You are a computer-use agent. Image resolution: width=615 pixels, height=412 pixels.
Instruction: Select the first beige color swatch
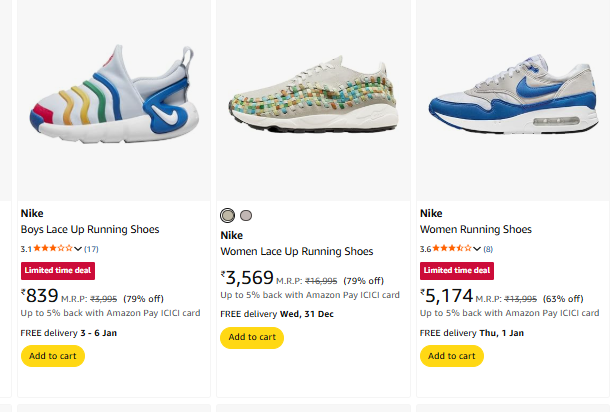coord(228,216)
